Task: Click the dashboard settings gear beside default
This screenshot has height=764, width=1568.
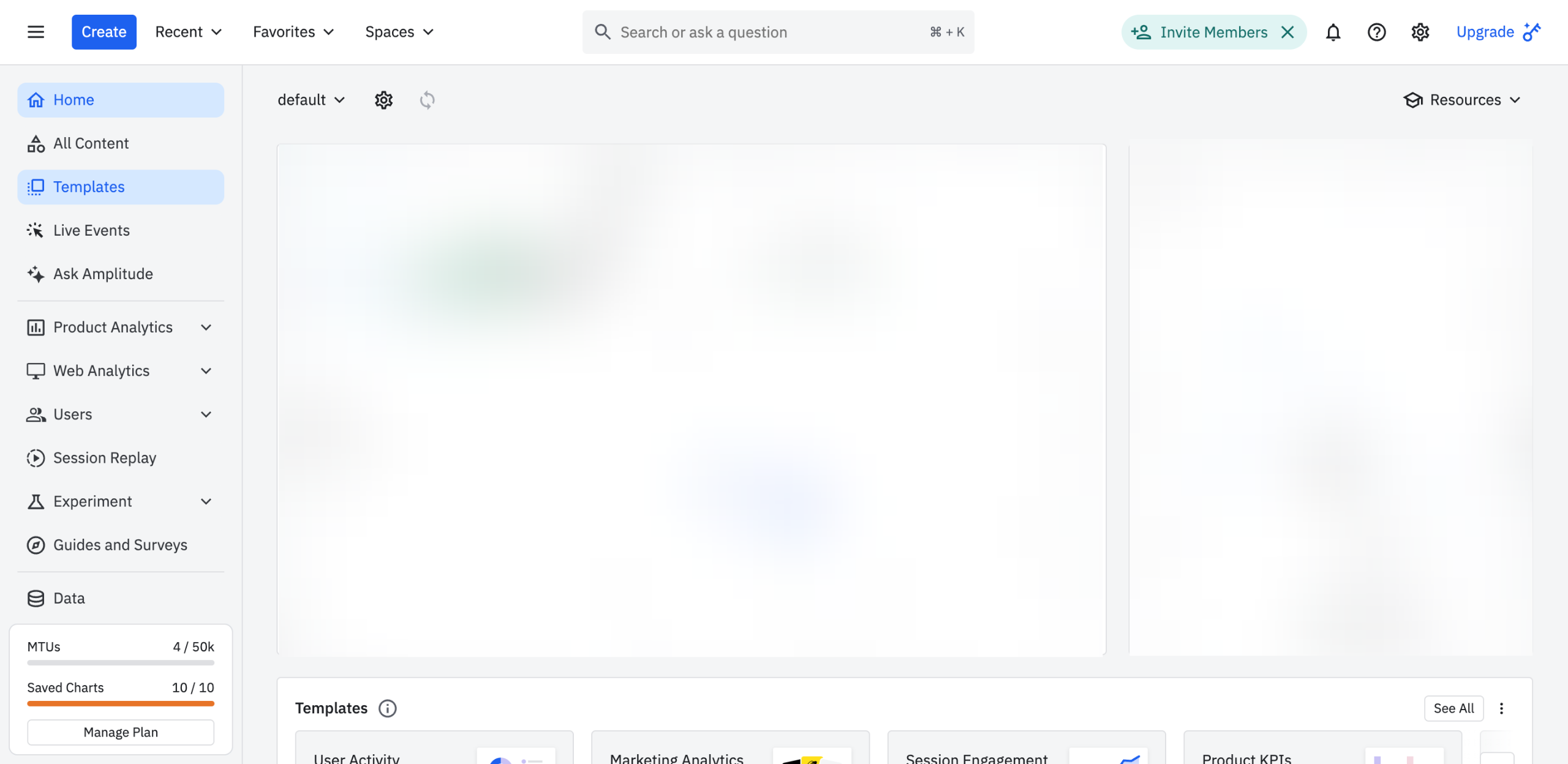Action: click(x=383, y=100)
